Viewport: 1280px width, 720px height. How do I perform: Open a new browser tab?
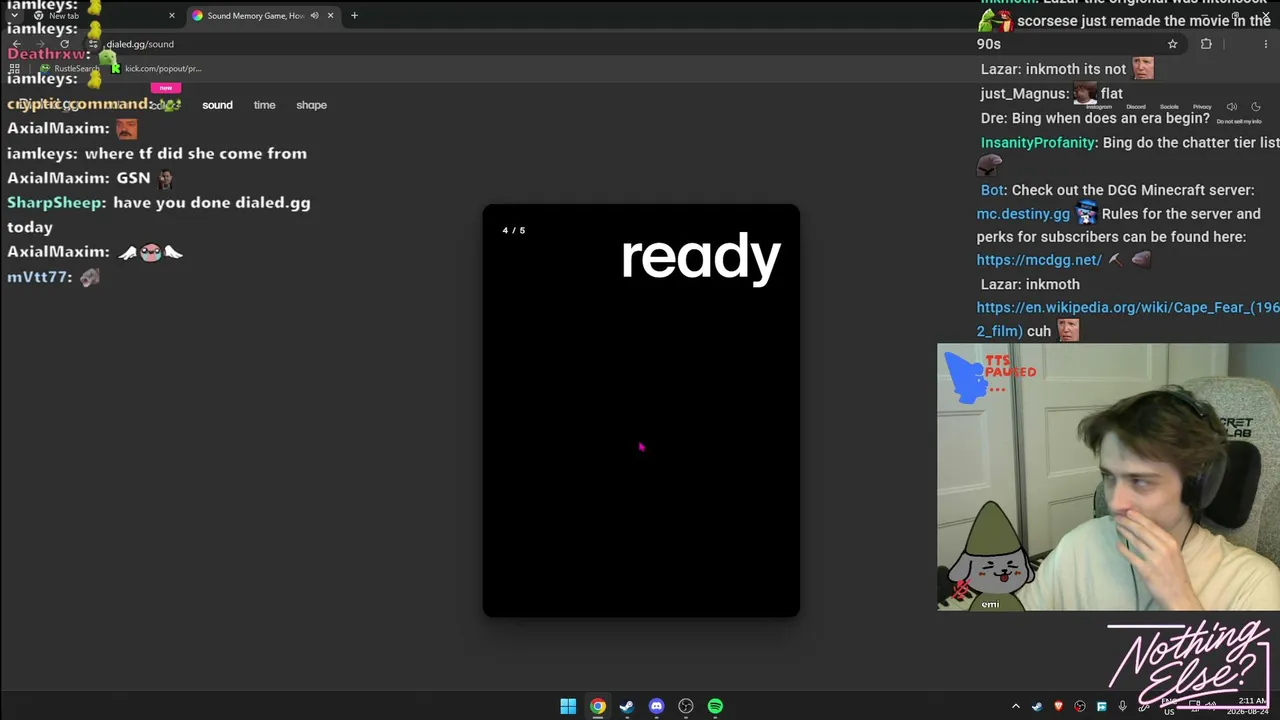(x=354, y=15)
